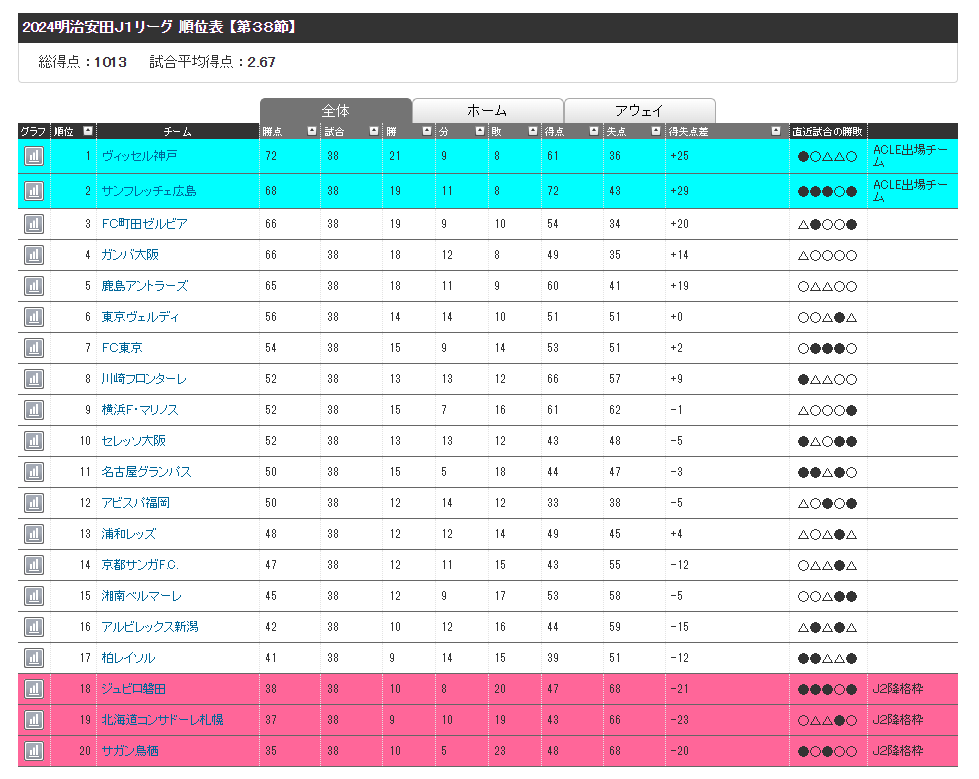The image size is (979, 779).
Task: Click the graph icon for 柏レイソル
Action: click(x=34, y=658)
